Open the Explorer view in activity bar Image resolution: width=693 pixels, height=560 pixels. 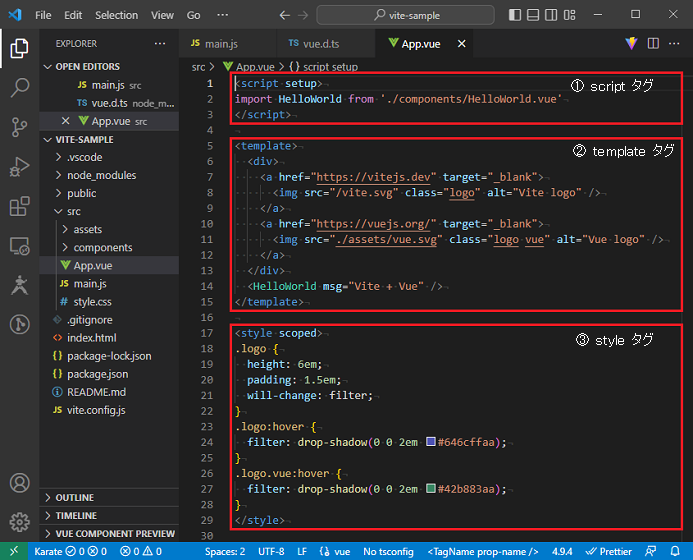19,48
